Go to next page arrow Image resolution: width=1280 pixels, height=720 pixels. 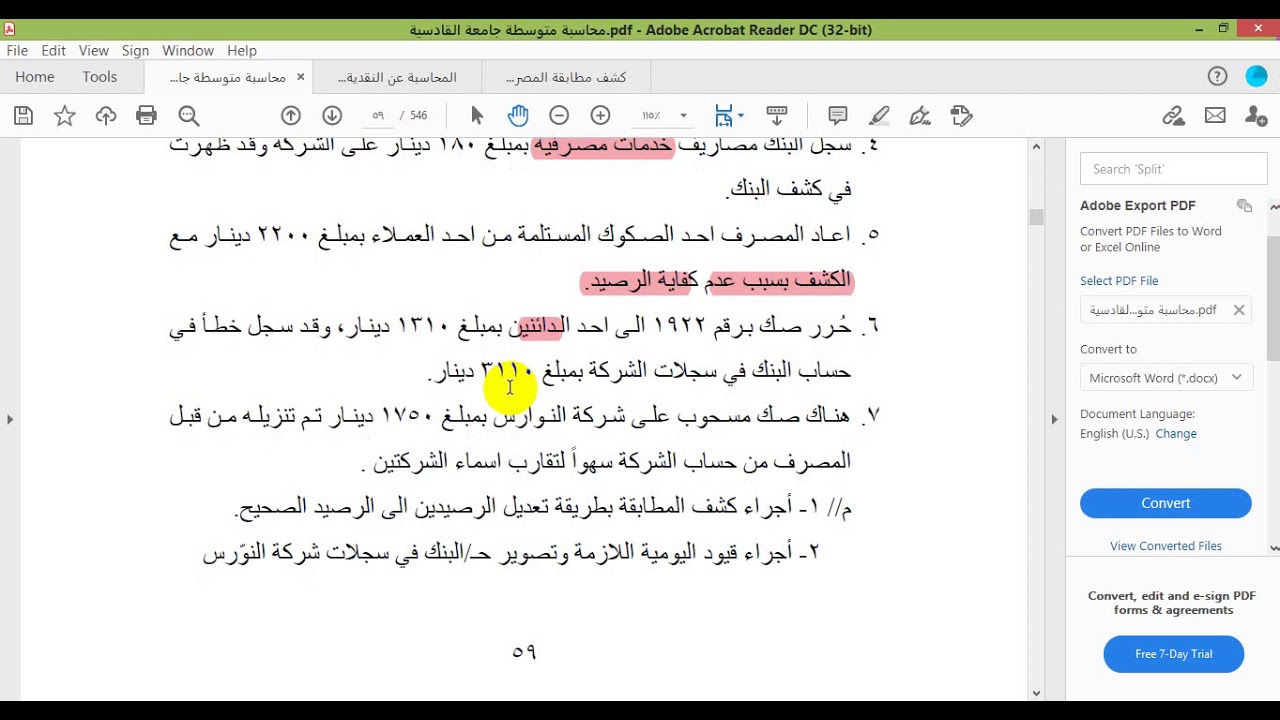tap(332, 116)
